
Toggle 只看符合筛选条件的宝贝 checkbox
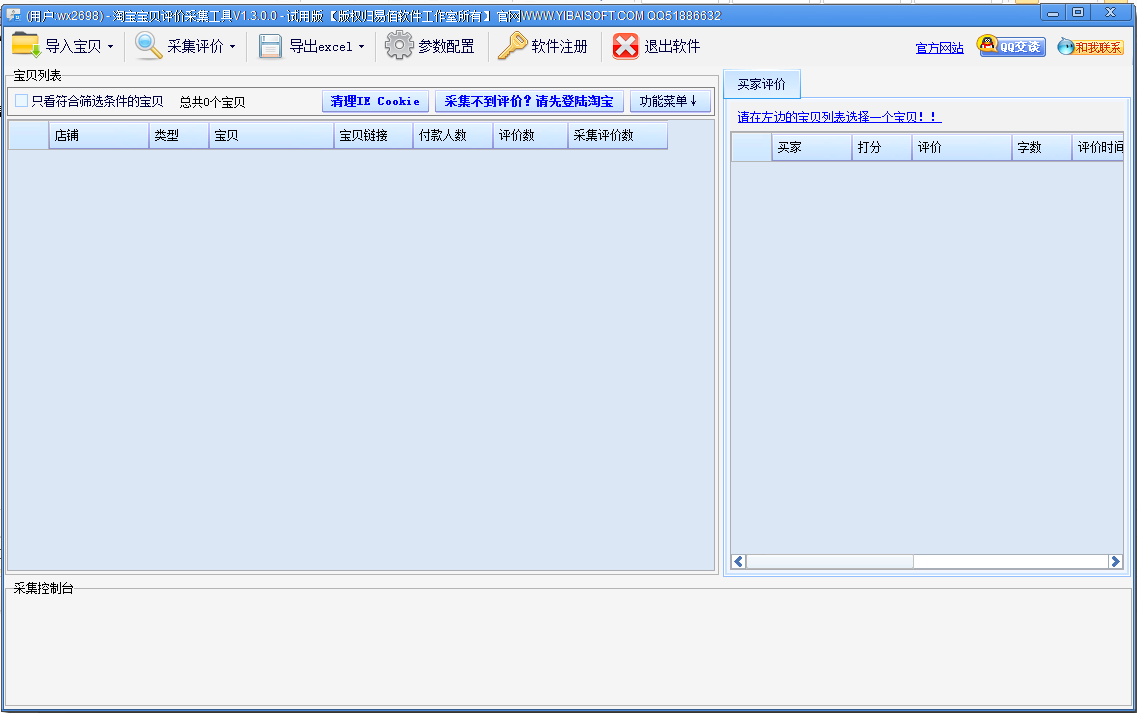22,101
